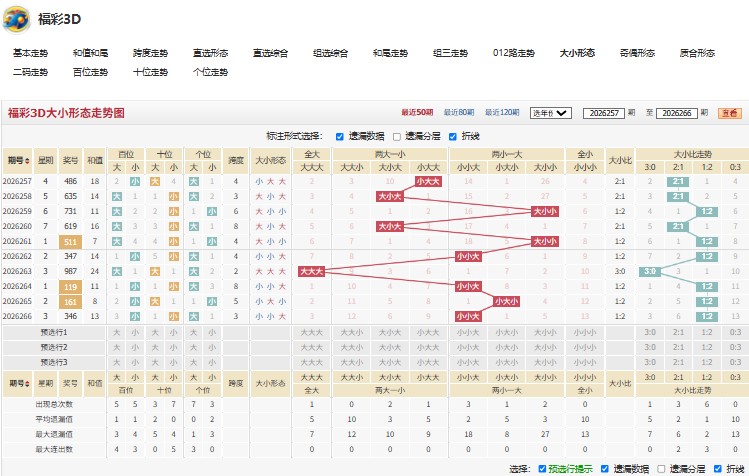
Task: Click highlighted prize number 511
Action: tap(71, 242)
